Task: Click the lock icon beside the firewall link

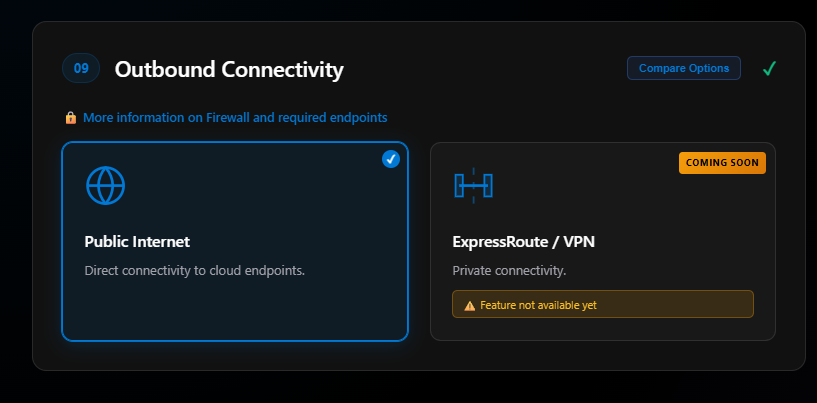Action: point(71,118)
